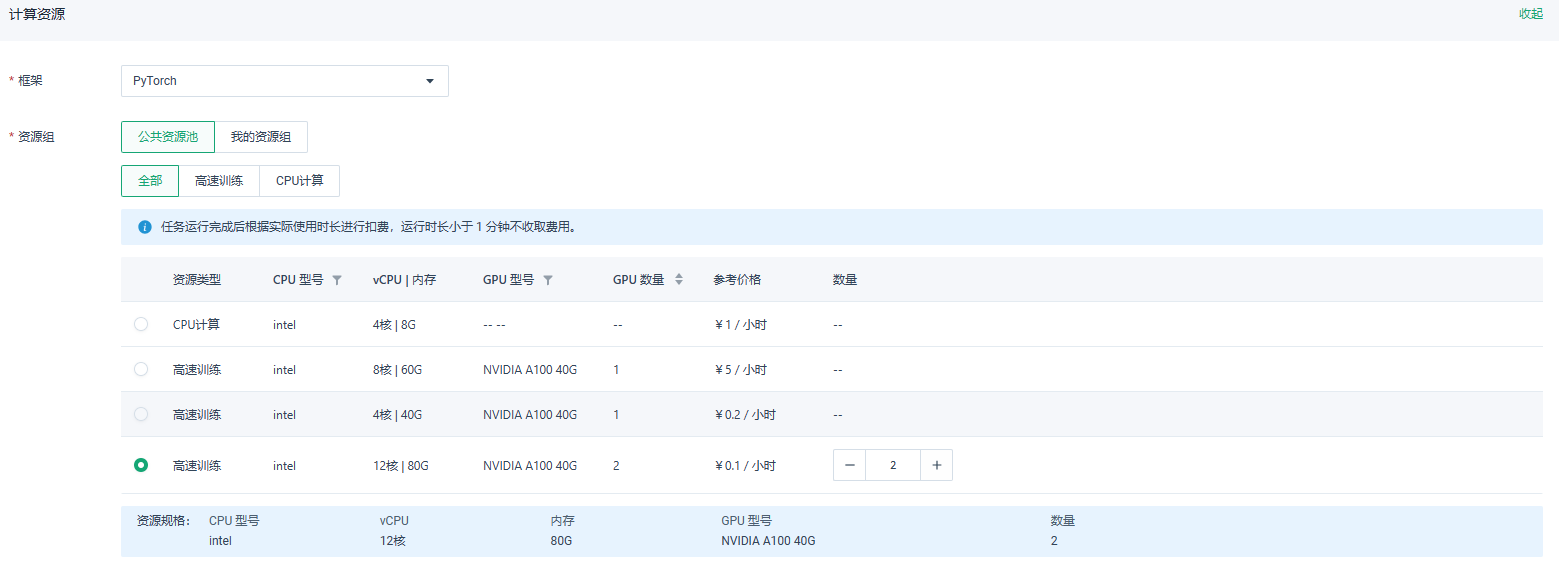Click the quantity input field showing 2
Screen dimensions: 1559x573
pyautogui.click(x=893, y=465)
